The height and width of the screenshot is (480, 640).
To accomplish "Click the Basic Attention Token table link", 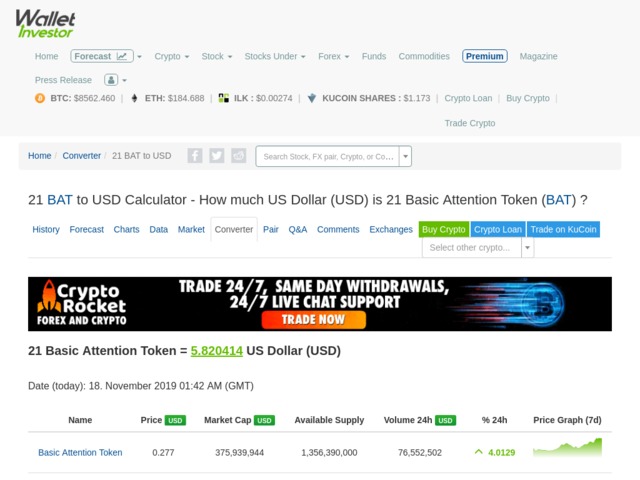I will [80, 452].
